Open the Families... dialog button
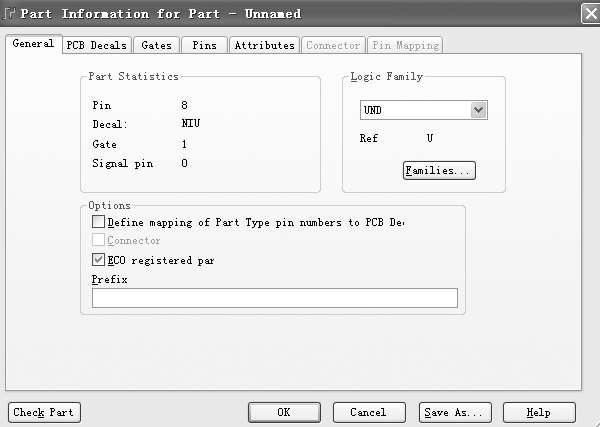600x427 pixels. coord(439,171)
